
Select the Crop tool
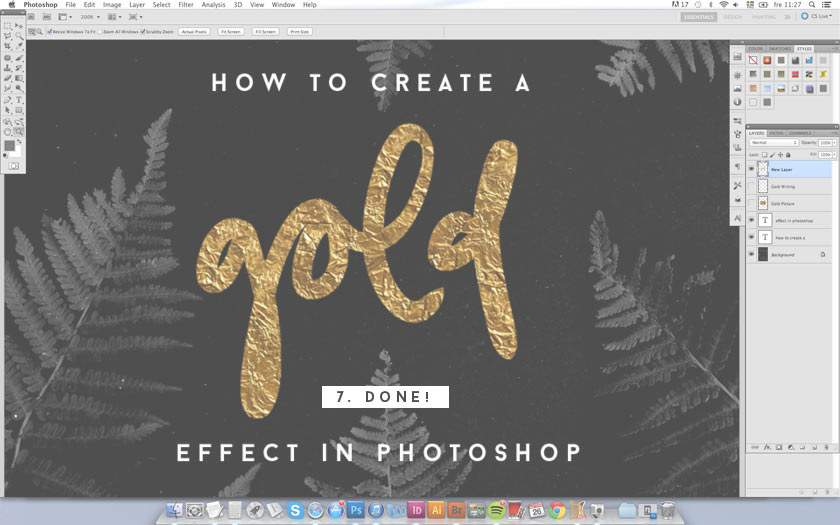[8, 47]
